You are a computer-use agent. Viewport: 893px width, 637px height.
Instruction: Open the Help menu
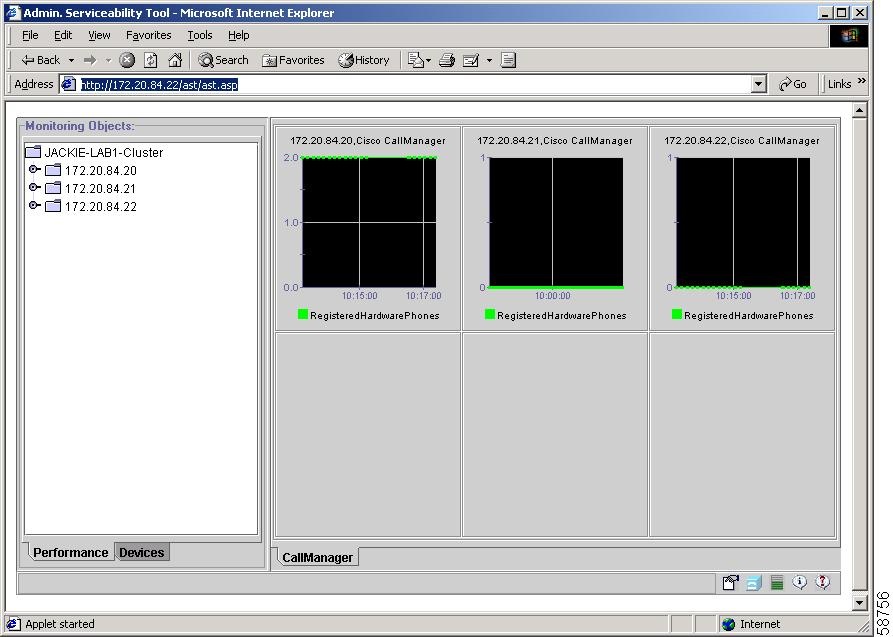click(239, 35)
